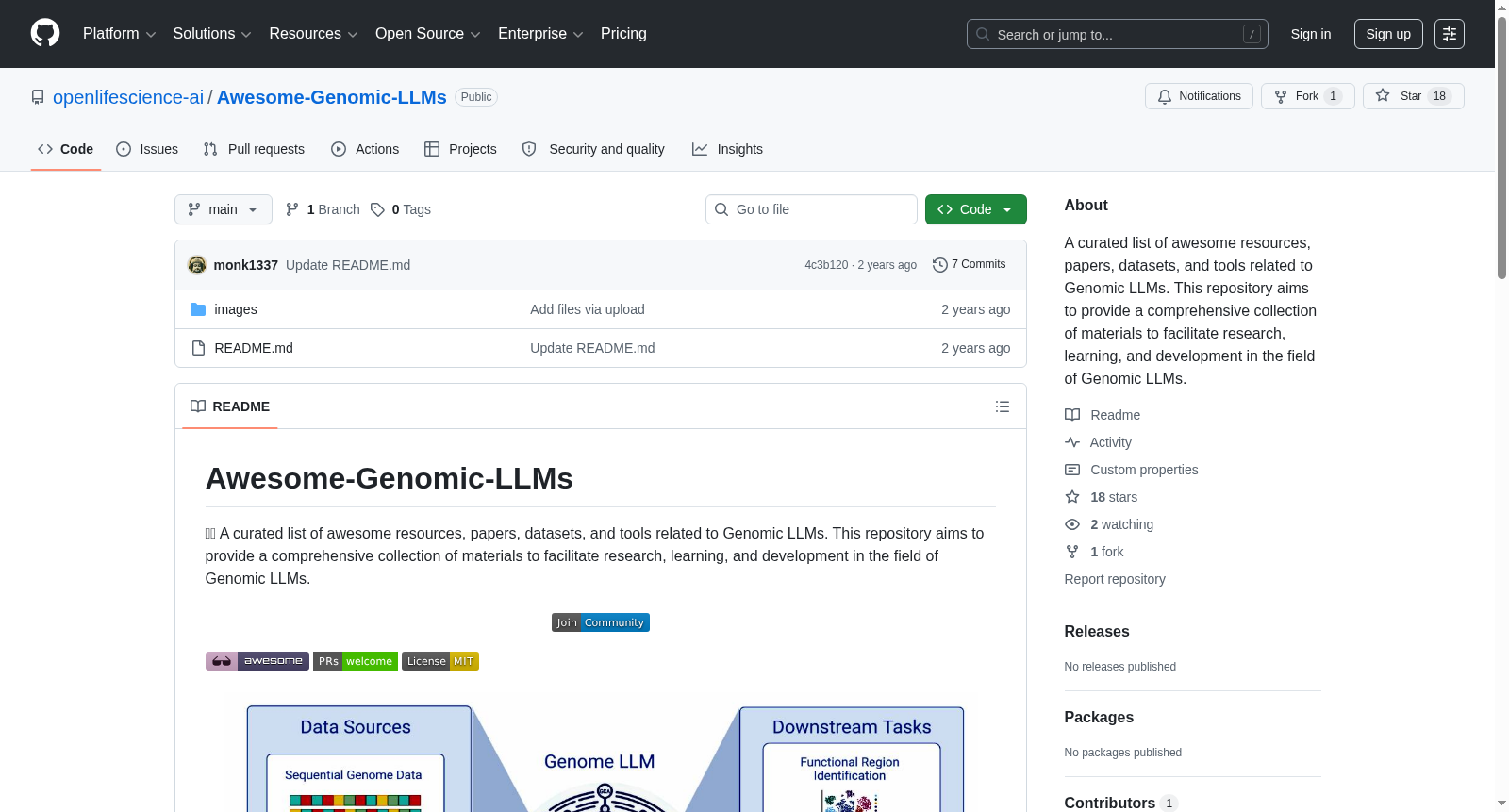Open the Pricing page
The height and width of the screenshot is (812, 1509).
(x=623, y=34)
